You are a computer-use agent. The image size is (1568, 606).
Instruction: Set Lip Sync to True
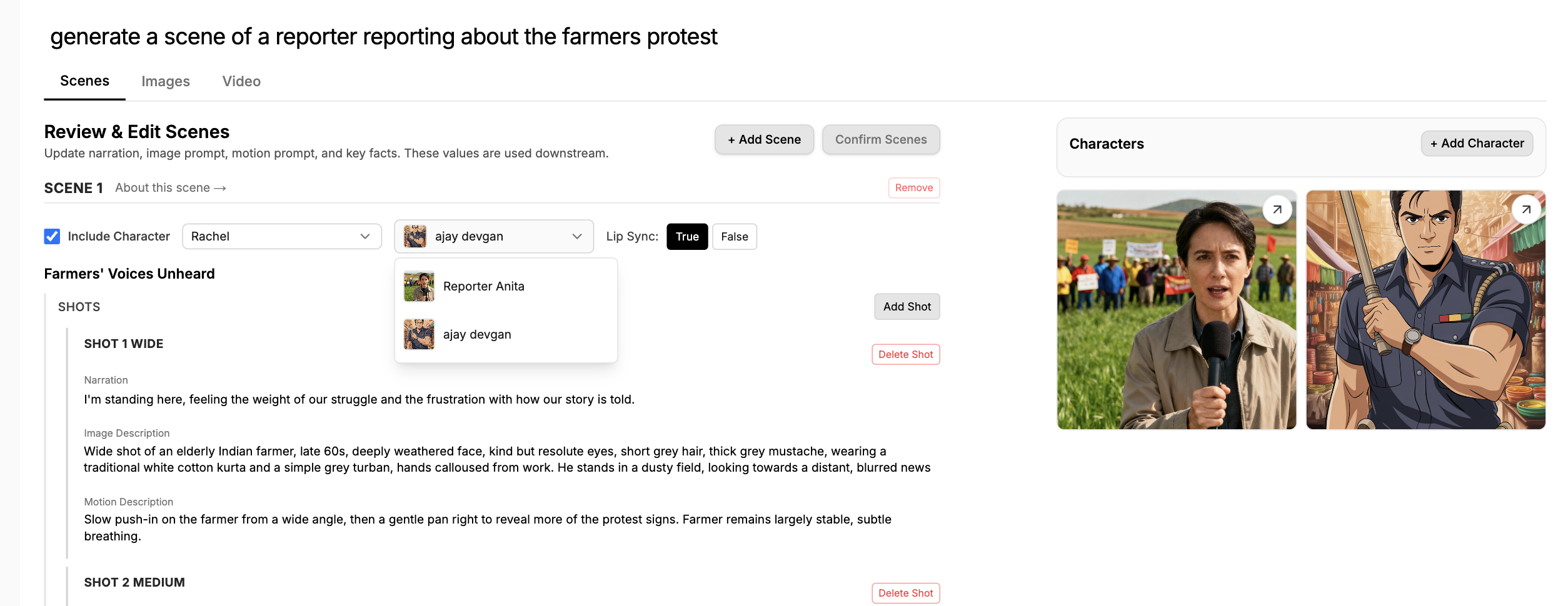click(686, 237)
